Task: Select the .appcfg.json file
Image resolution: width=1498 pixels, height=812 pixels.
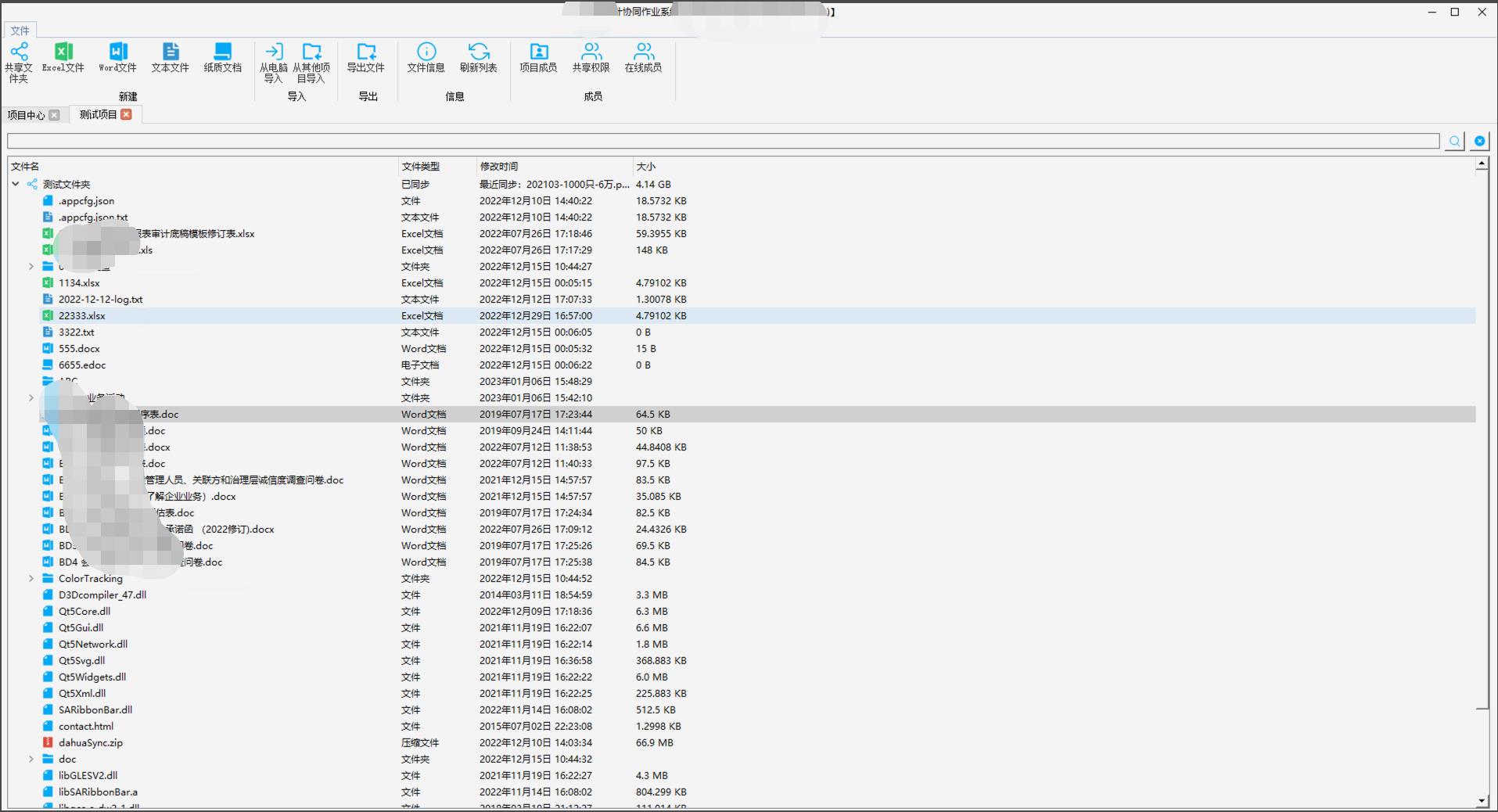Action: pos(86,200)
